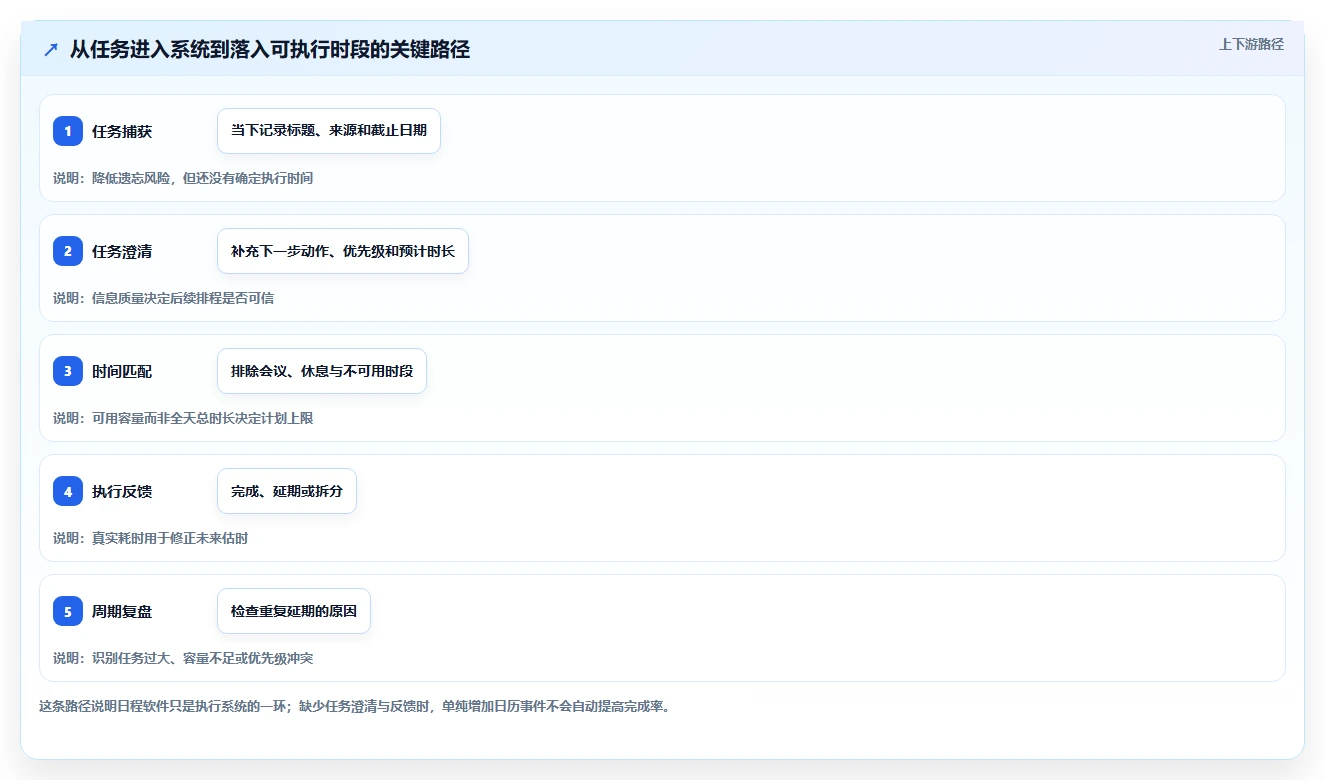Click the title 从任务进入系统到落入可执行时段的关键路径
The height and width of the screenshot is (780, 1325).
pos(270,50)
